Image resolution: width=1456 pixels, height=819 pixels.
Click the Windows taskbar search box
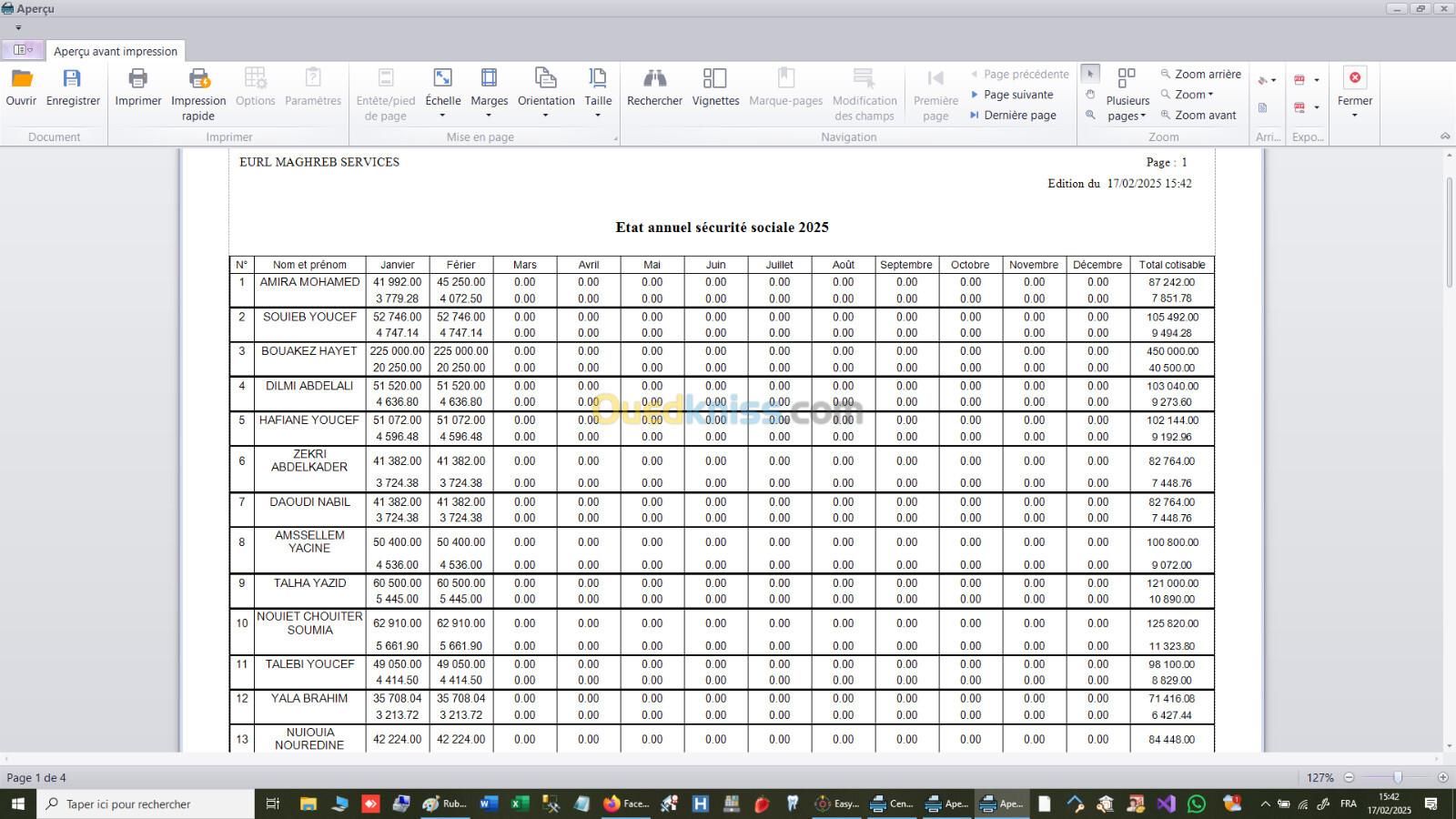coord(146,804)
